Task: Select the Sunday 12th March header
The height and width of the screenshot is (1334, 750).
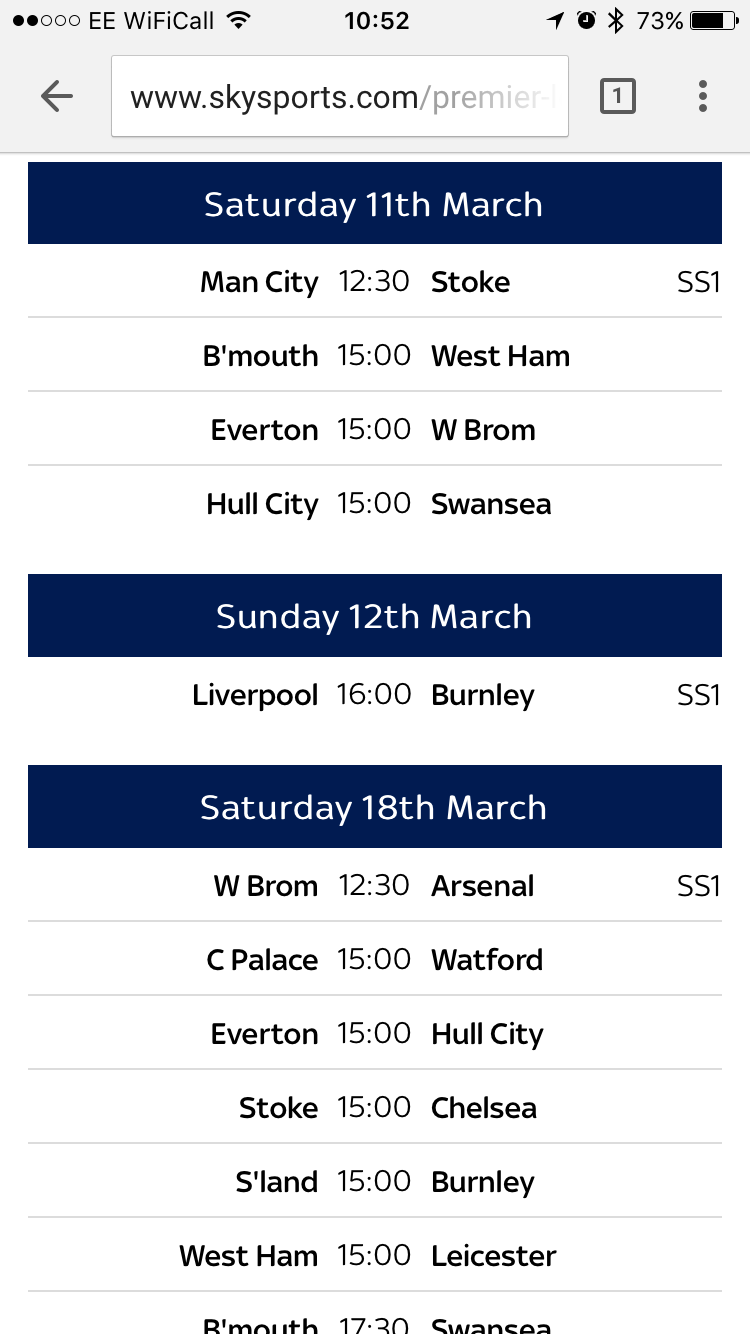Action: pyautogui.click(x=375, y=615)
